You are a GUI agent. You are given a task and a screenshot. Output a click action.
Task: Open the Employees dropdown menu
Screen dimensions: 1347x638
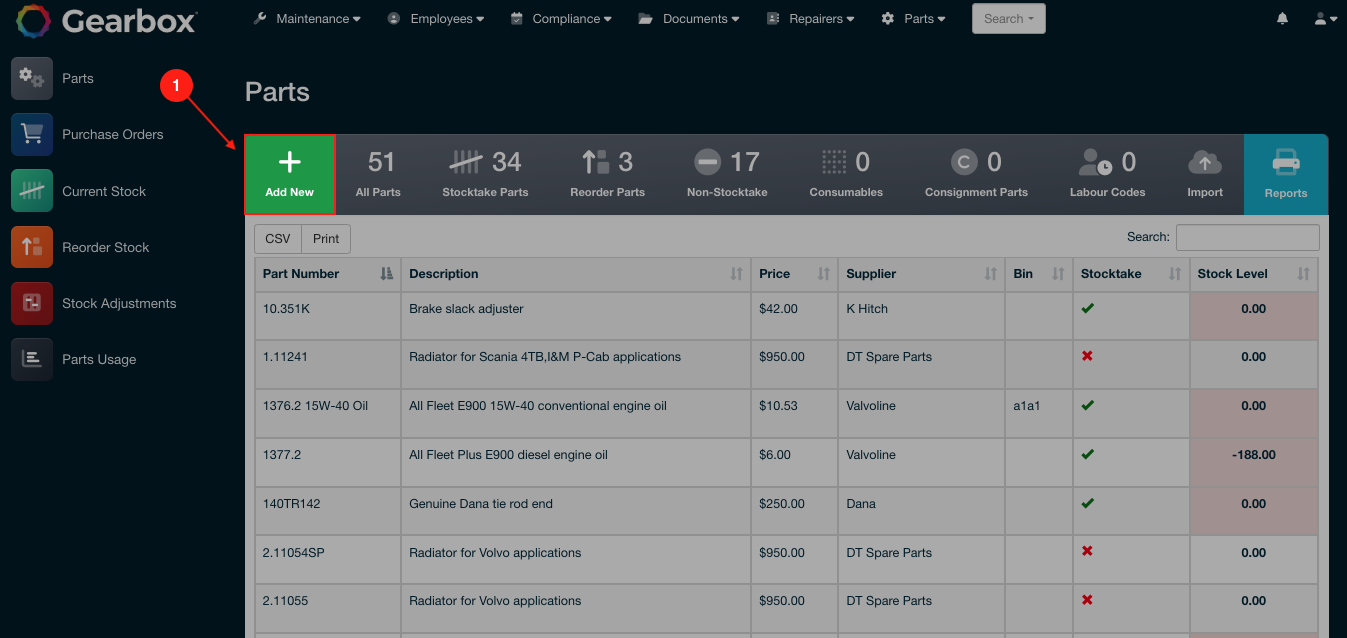click(436, 19)
